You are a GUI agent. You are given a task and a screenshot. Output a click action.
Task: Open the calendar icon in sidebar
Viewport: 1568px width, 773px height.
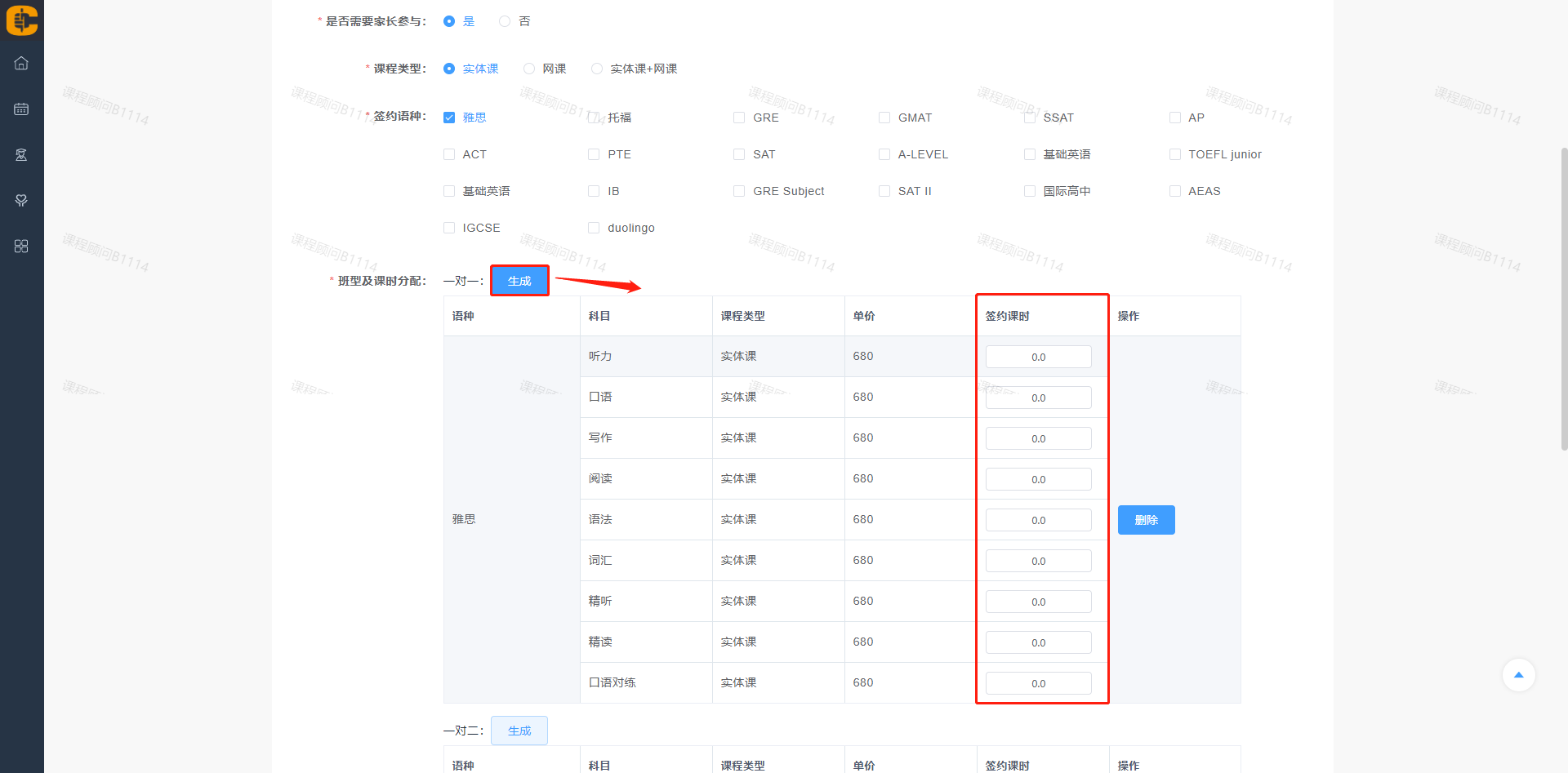[x=21, y=109]
